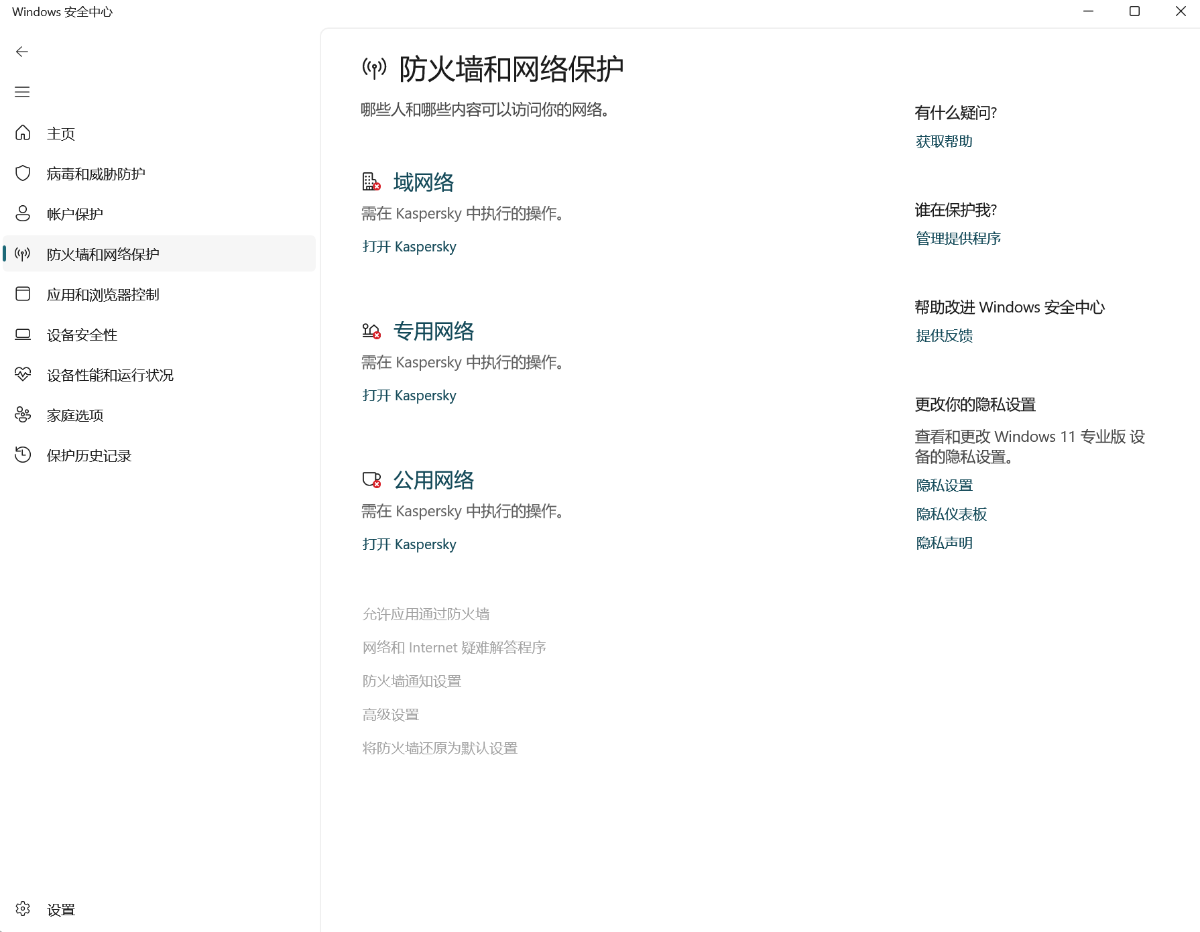Viewport: 1200px width, 932px height.
Task: Open 应用和浏览器控制 section
Action: [159, 294]
